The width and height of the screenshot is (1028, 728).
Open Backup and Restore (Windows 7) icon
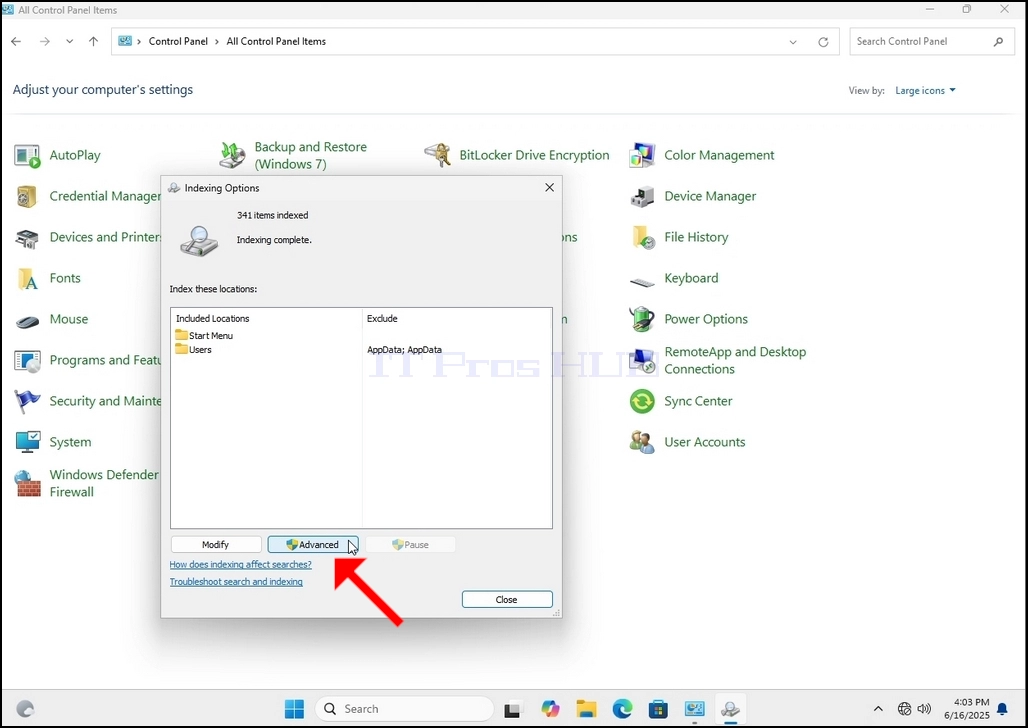pyautogui.click(x=232, y=156)
